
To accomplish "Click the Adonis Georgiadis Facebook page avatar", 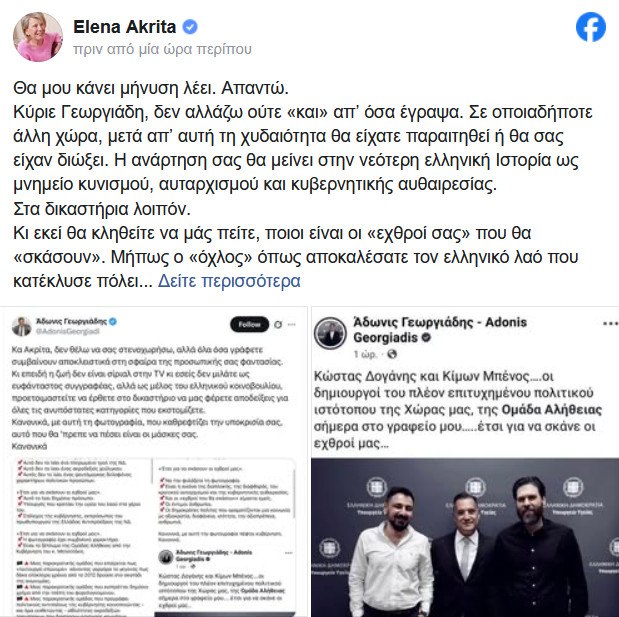I will pyautogui.click(x=330, y=333).
